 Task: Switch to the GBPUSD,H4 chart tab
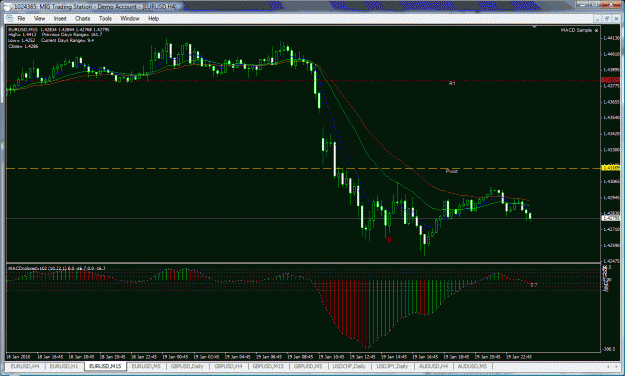228,366
